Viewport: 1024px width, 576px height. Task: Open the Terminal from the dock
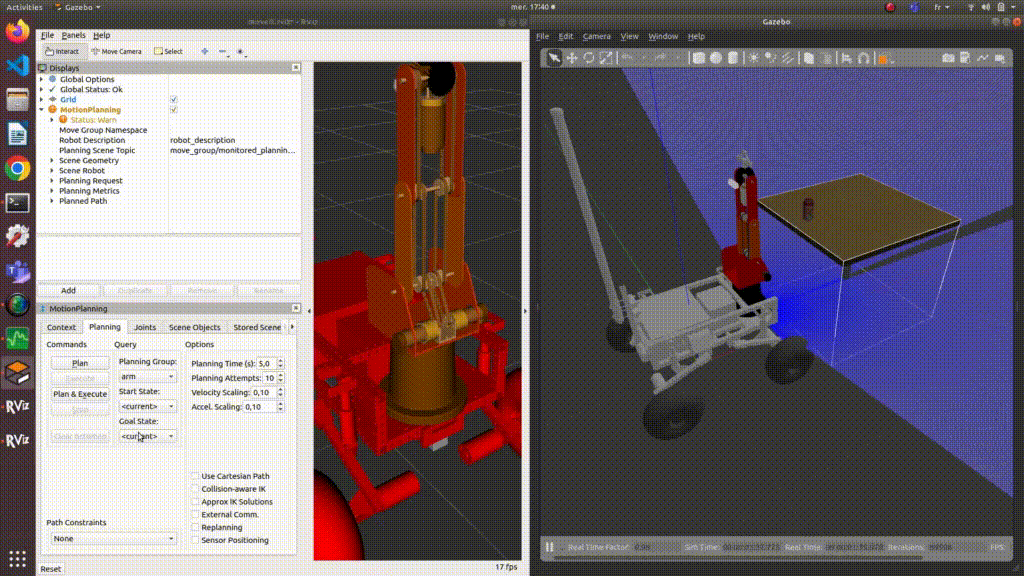pyautogui.click(x=18, y=203)
